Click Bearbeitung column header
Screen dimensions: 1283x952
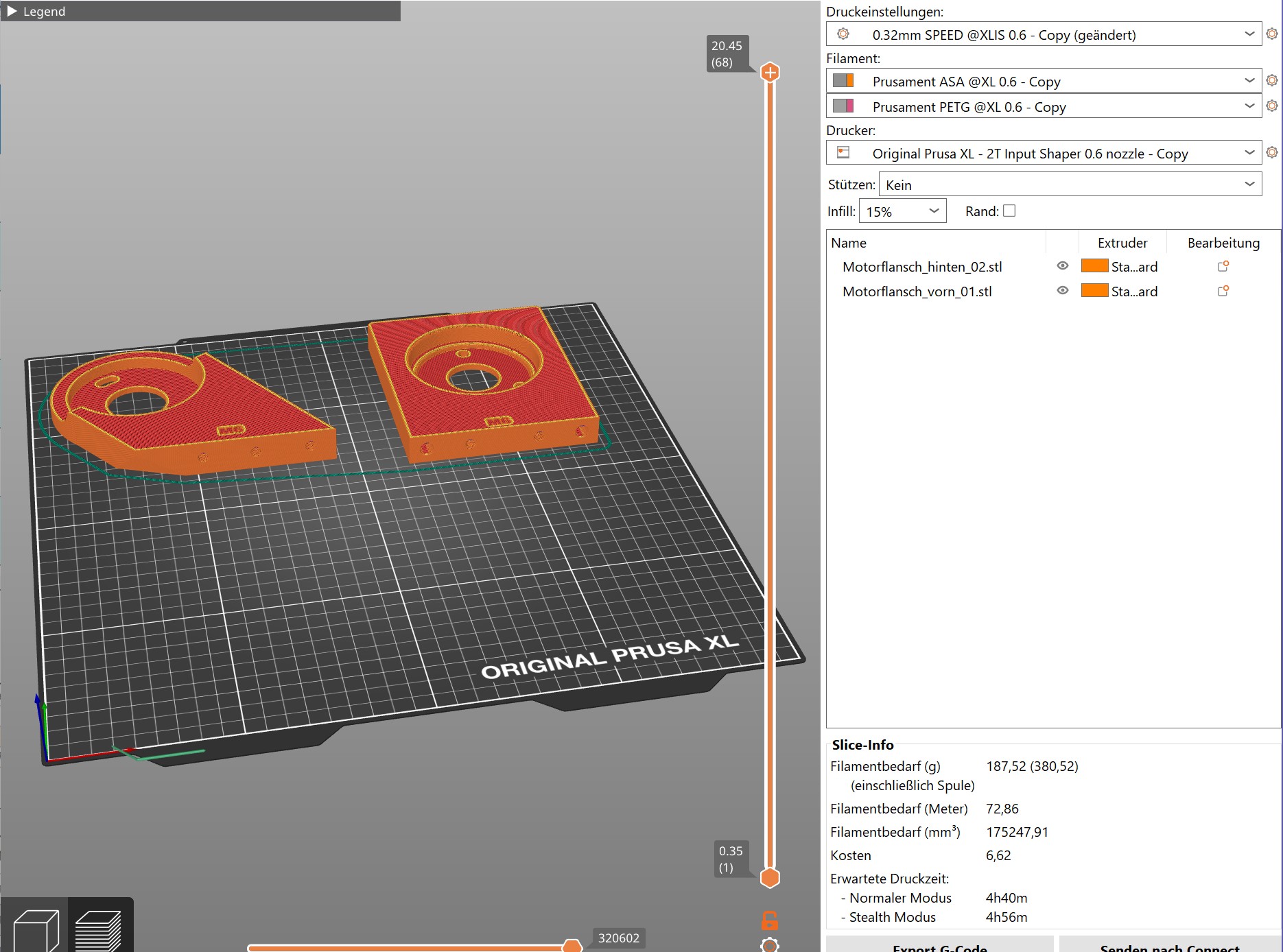pyautogui.click(x=1223, y=243)
